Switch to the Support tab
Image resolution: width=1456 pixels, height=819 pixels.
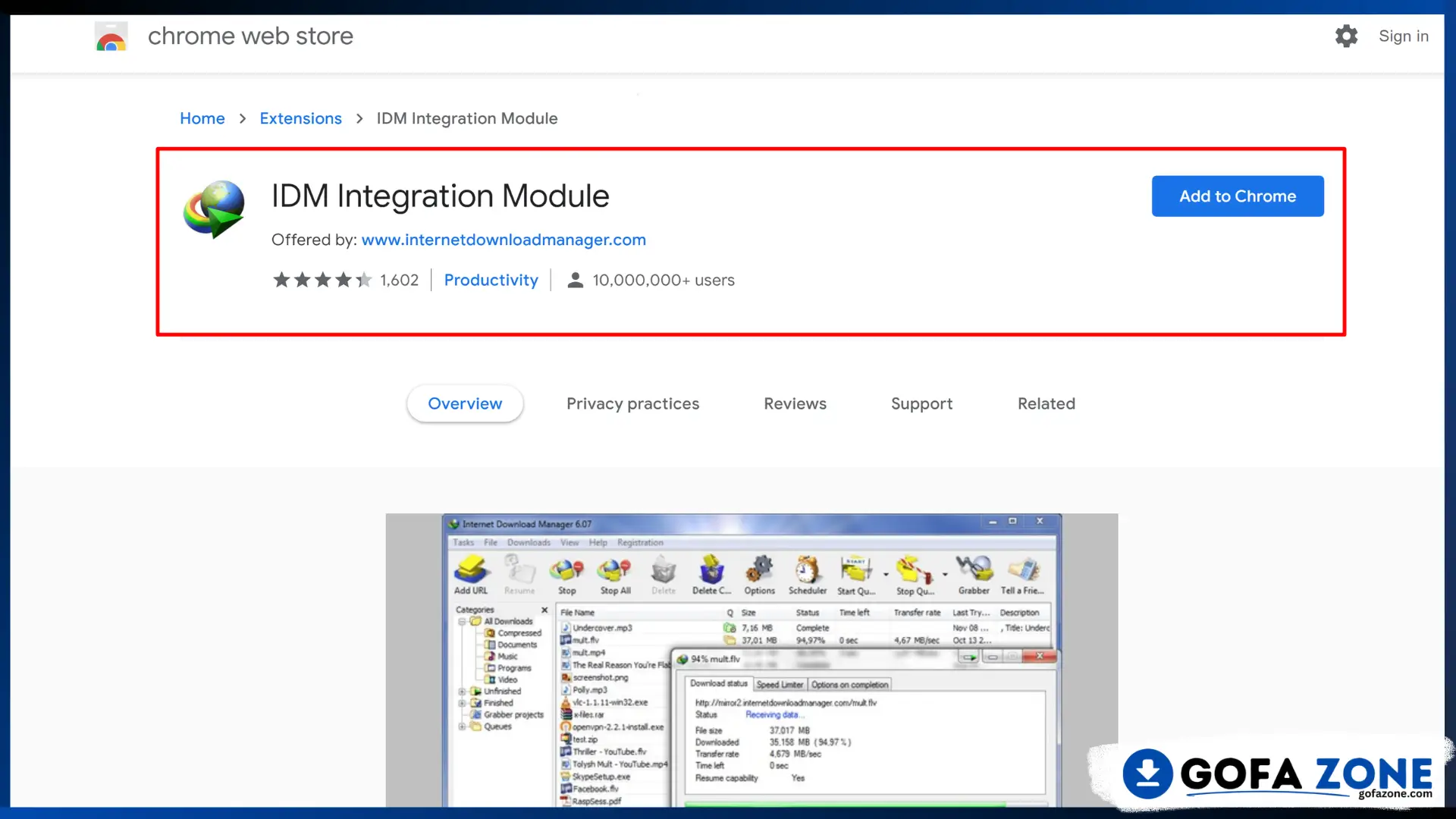pyautogui.click(x=921, y=403)
